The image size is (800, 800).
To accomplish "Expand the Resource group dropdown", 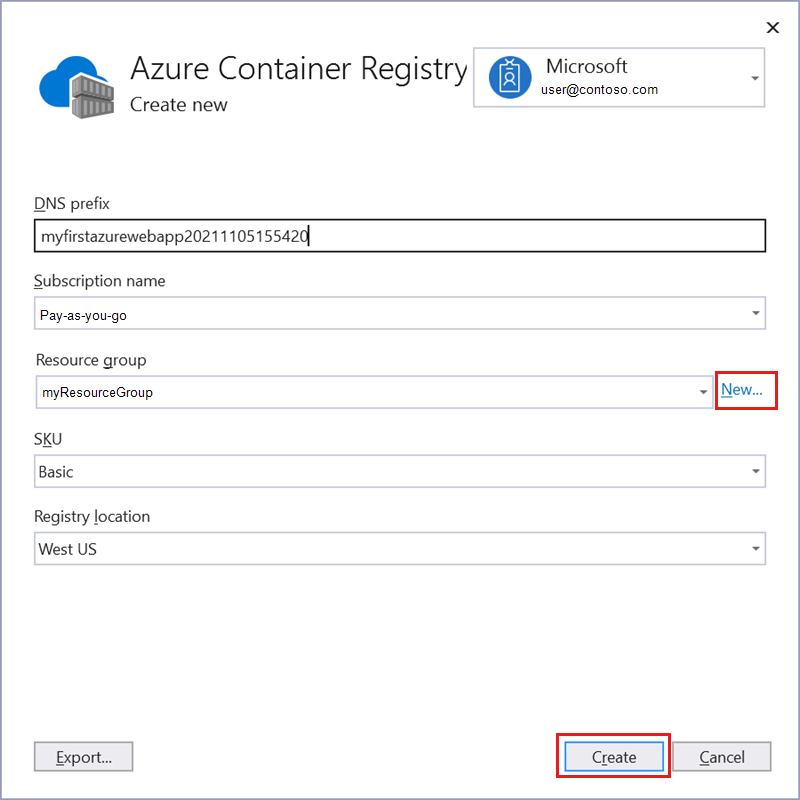I will click(704, 392).
